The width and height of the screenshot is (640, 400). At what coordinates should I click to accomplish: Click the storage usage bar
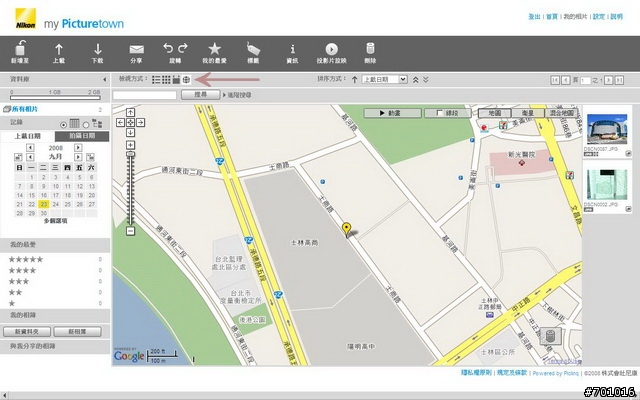coord(55,98)
